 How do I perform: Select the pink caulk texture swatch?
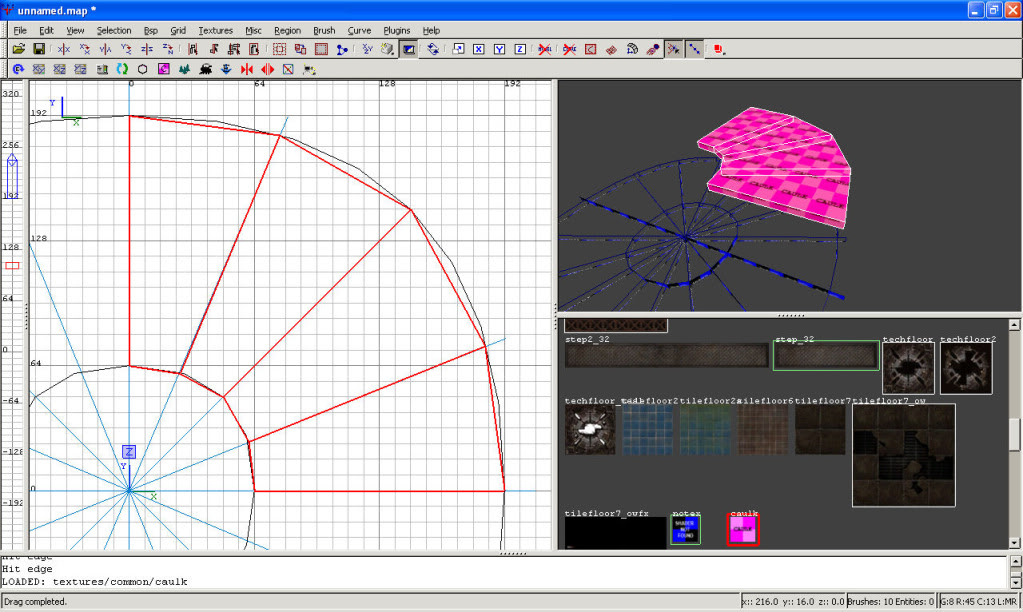tap(742, 531)
